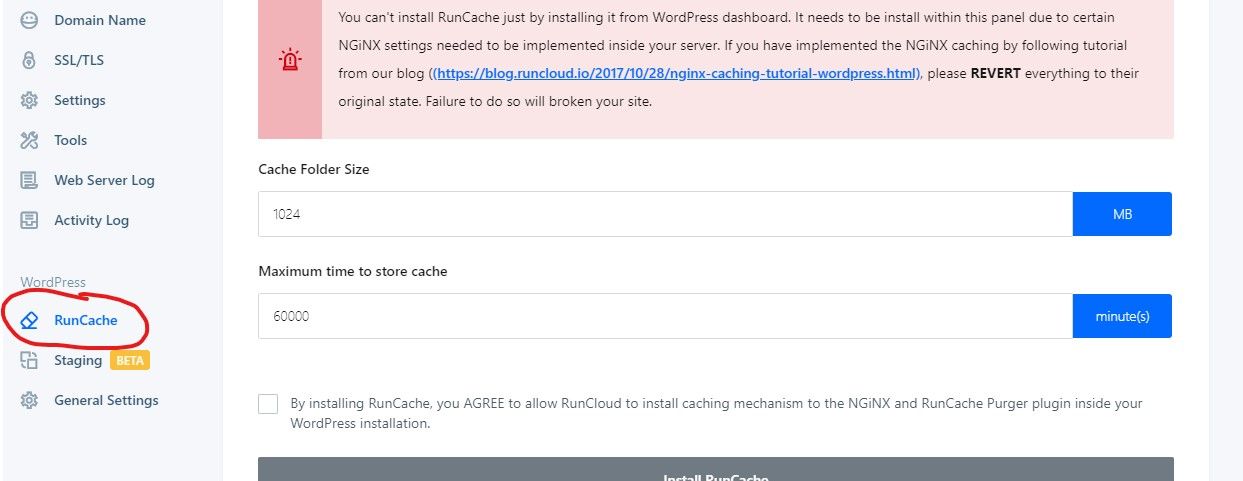Click the yellow BETA badge
This screenshot has width=1243, height=481.
[130, 360]
